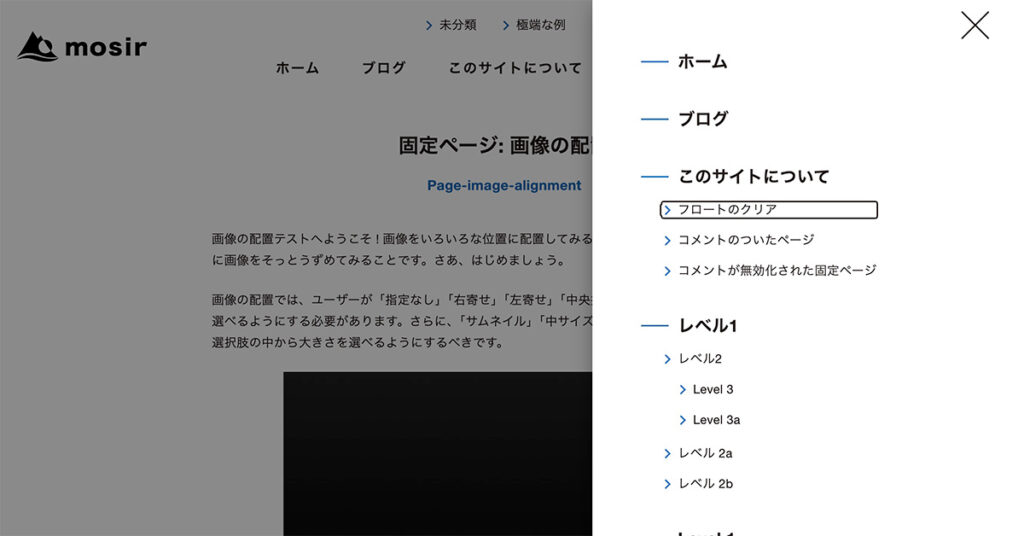Open the レベル 2a submenu item
The height and width of the screenshot is (536, 1024).
pyautogui.click(x=705, y=454)
